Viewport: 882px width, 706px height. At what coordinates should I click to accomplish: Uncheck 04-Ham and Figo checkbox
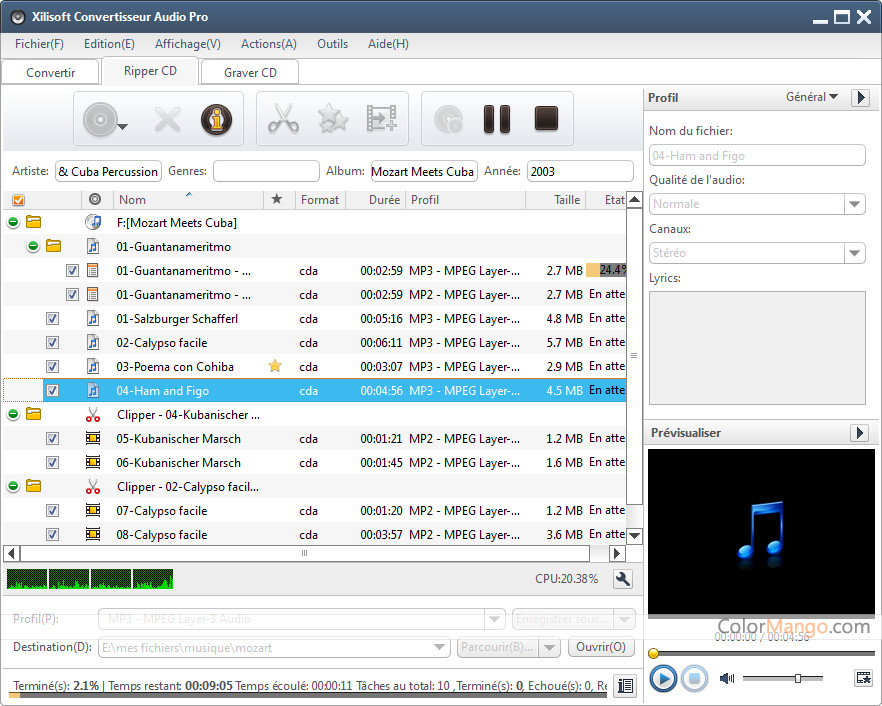(52, 390)
